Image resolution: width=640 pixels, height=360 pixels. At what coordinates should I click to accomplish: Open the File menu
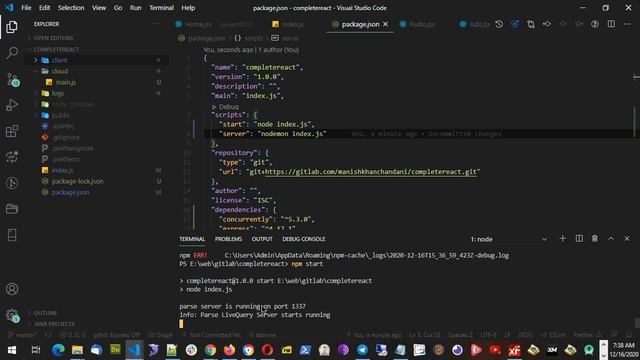point(26,8)
